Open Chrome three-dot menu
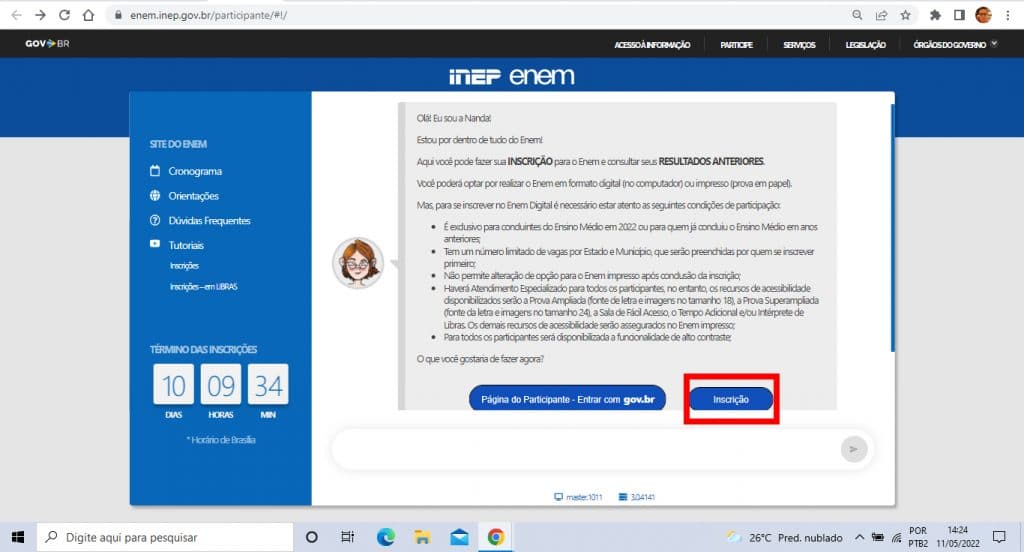The height and width of the screenshot is (552, 1024). 1008,15
